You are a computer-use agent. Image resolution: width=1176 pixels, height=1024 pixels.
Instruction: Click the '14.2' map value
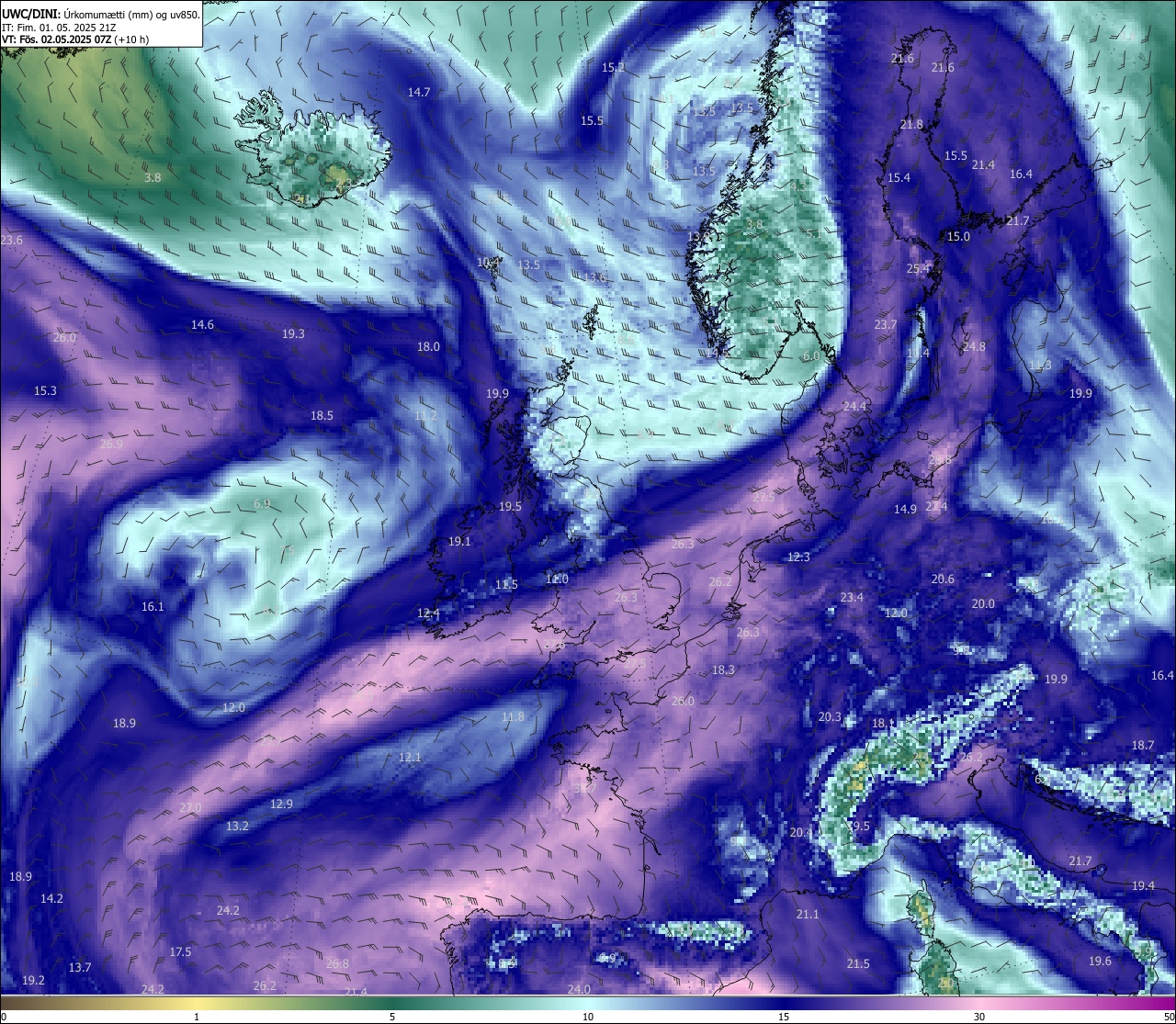[51, 899]
